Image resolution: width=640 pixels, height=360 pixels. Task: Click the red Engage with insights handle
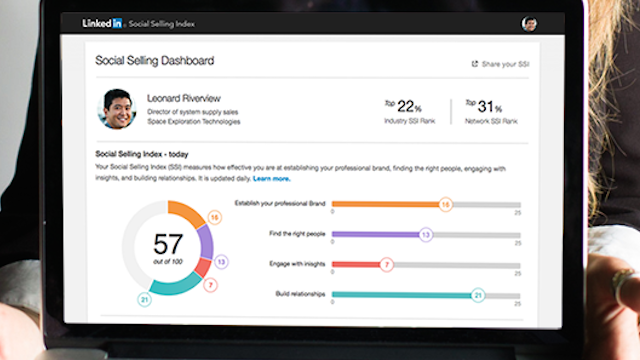[387, 265]
